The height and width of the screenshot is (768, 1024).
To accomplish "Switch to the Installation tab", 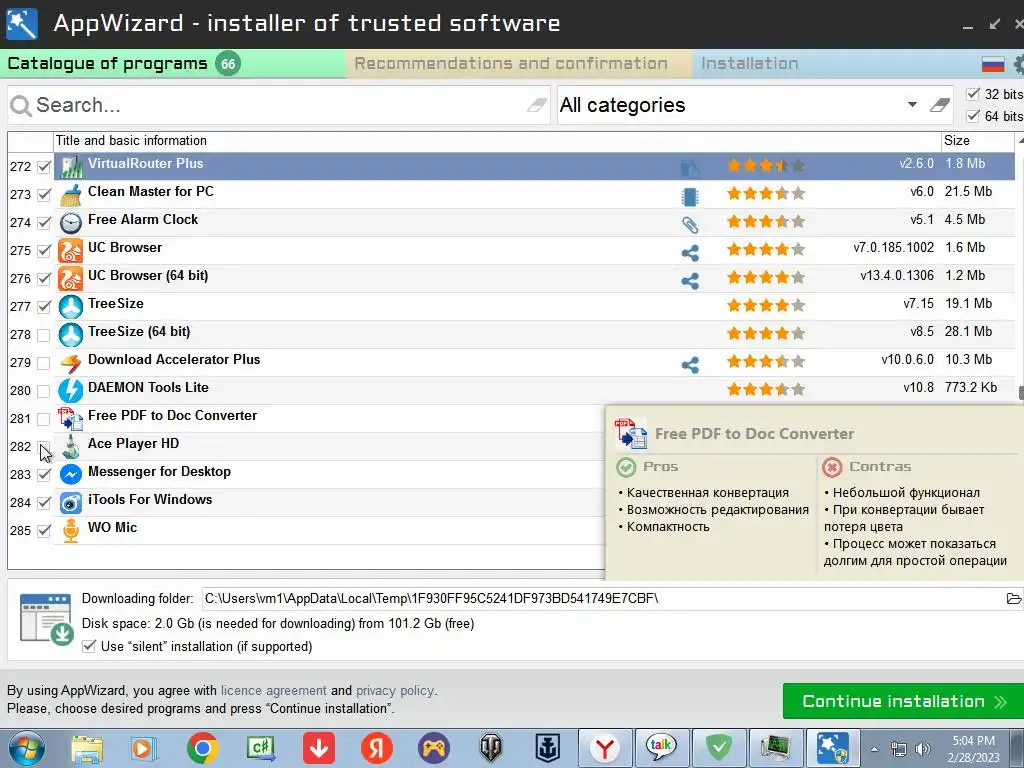I will [750, 63].
